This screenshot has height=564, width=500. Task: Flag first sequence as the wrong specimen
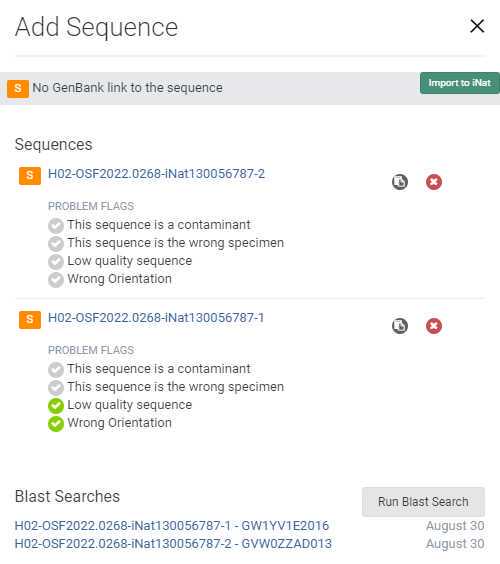click(x=56, y=244)
